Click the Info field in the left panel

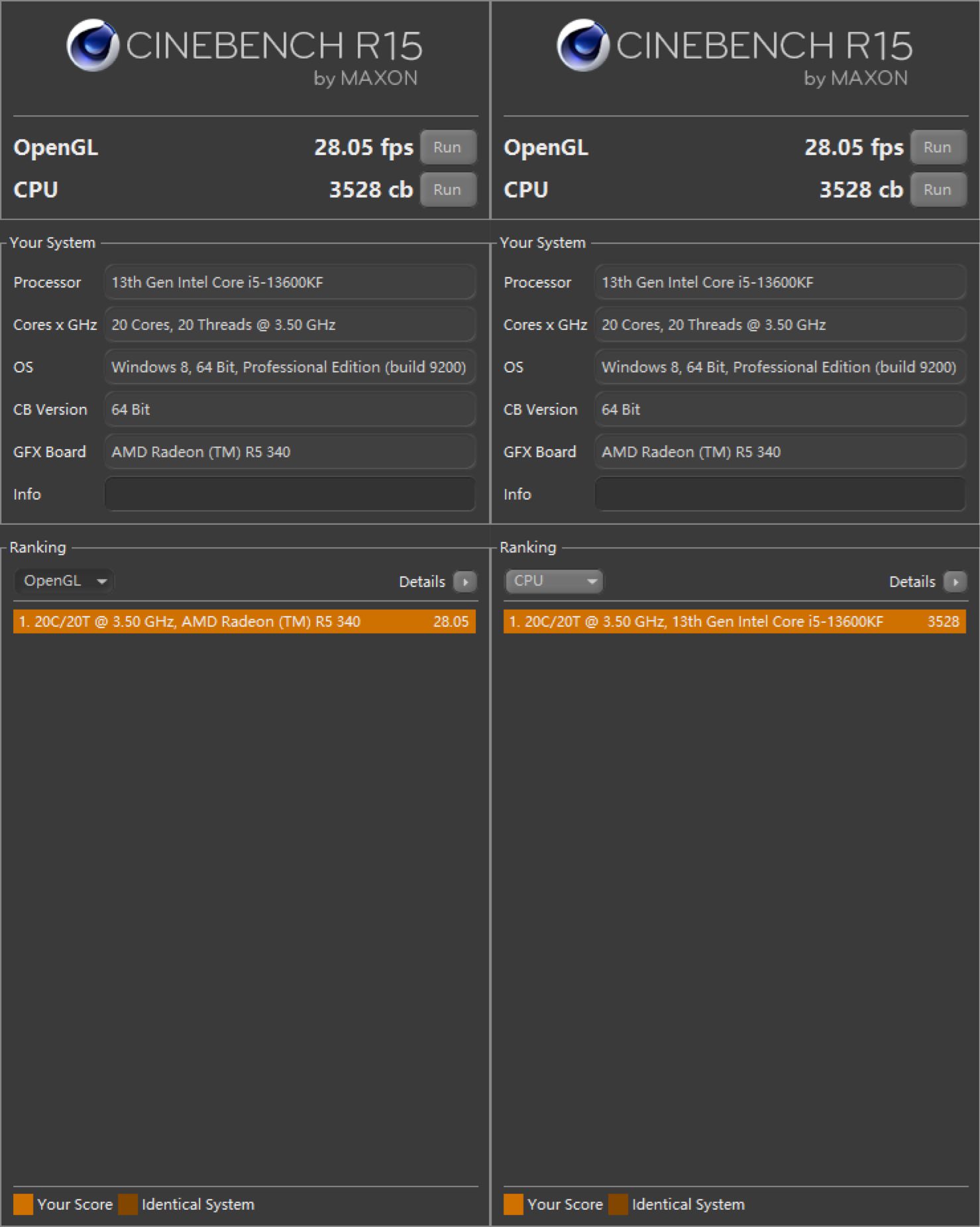290,494
